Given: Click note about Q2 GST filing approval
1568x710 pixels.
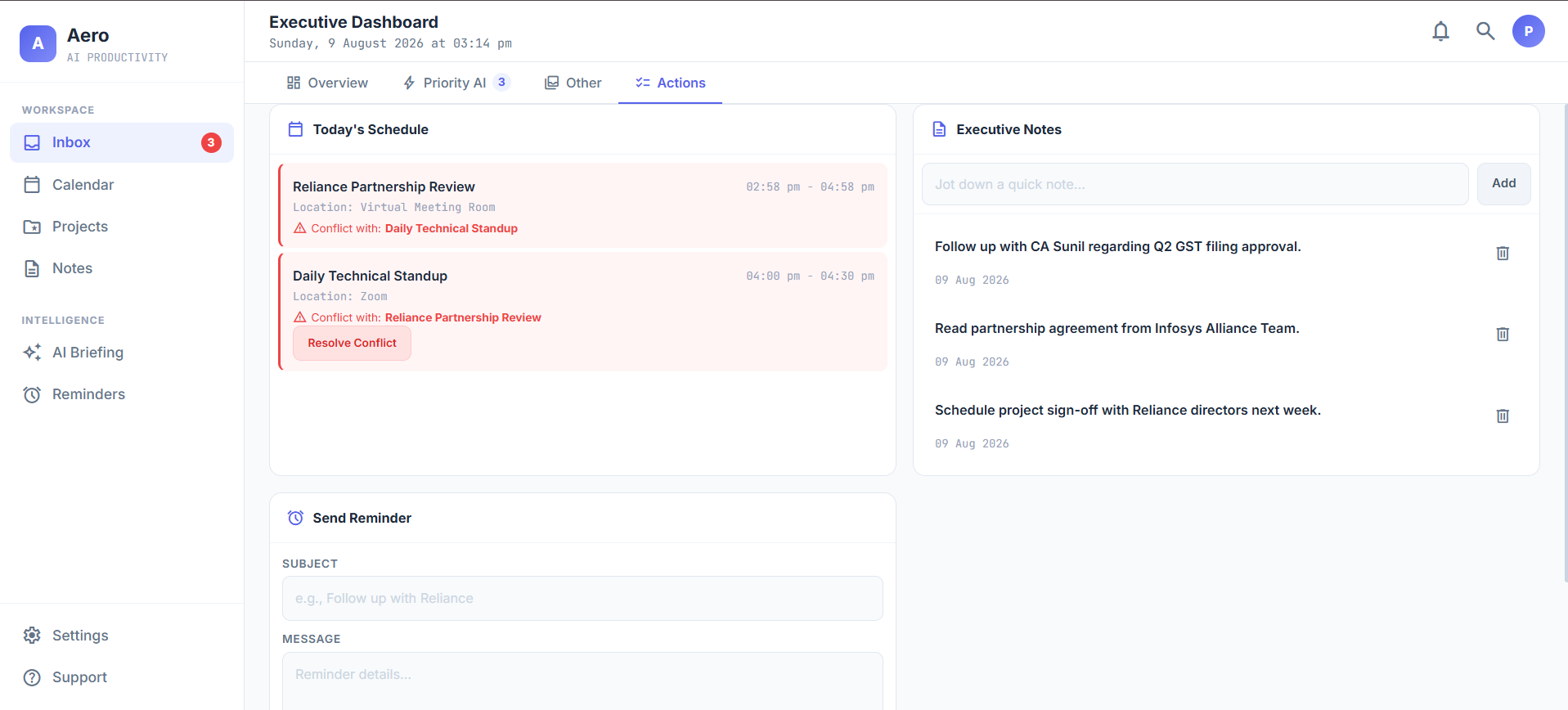Looking at the screenshot, I should coord(1117,246).
